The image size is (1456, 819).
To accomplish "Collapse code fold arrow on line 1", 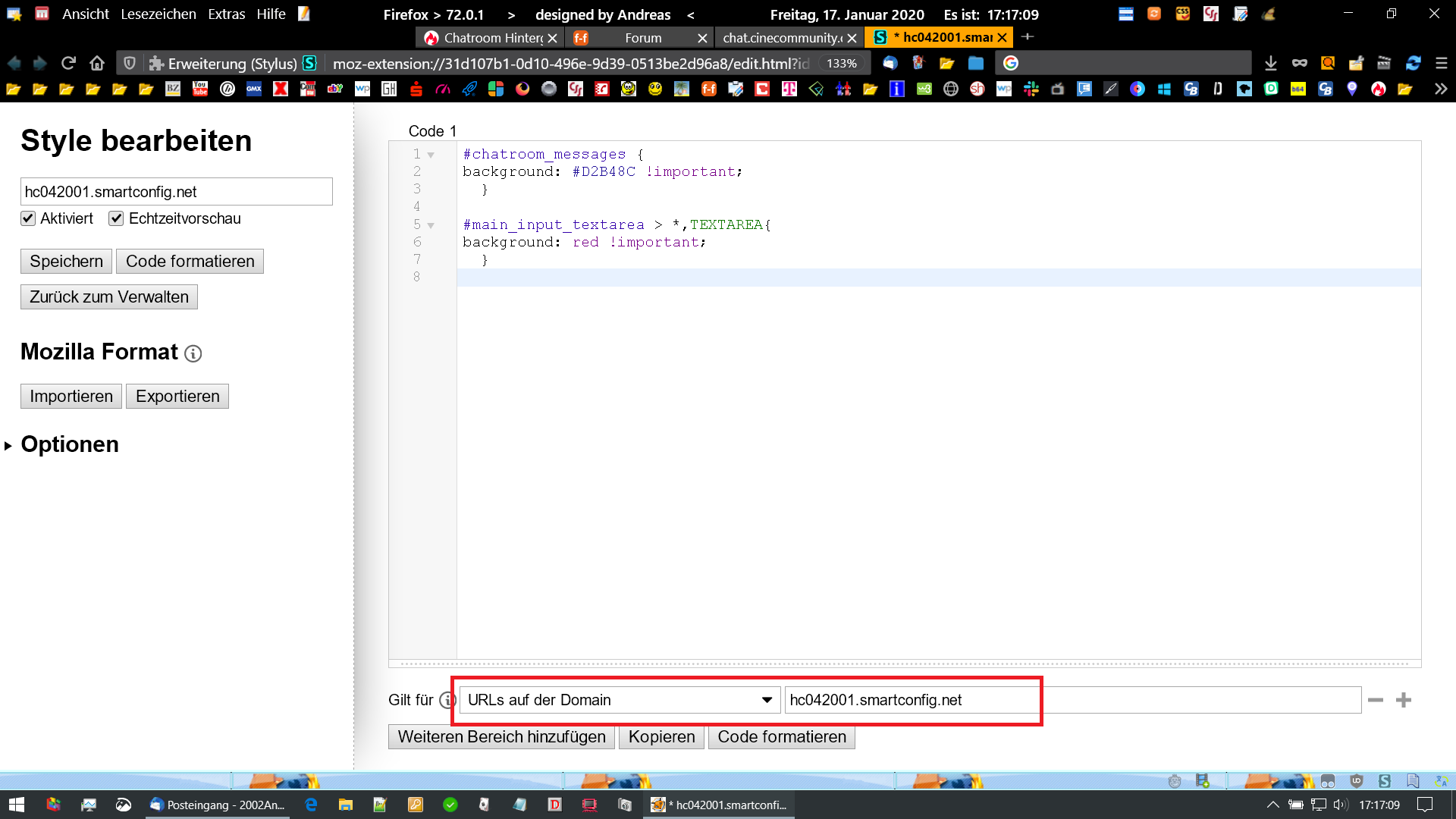I will 431,155.
